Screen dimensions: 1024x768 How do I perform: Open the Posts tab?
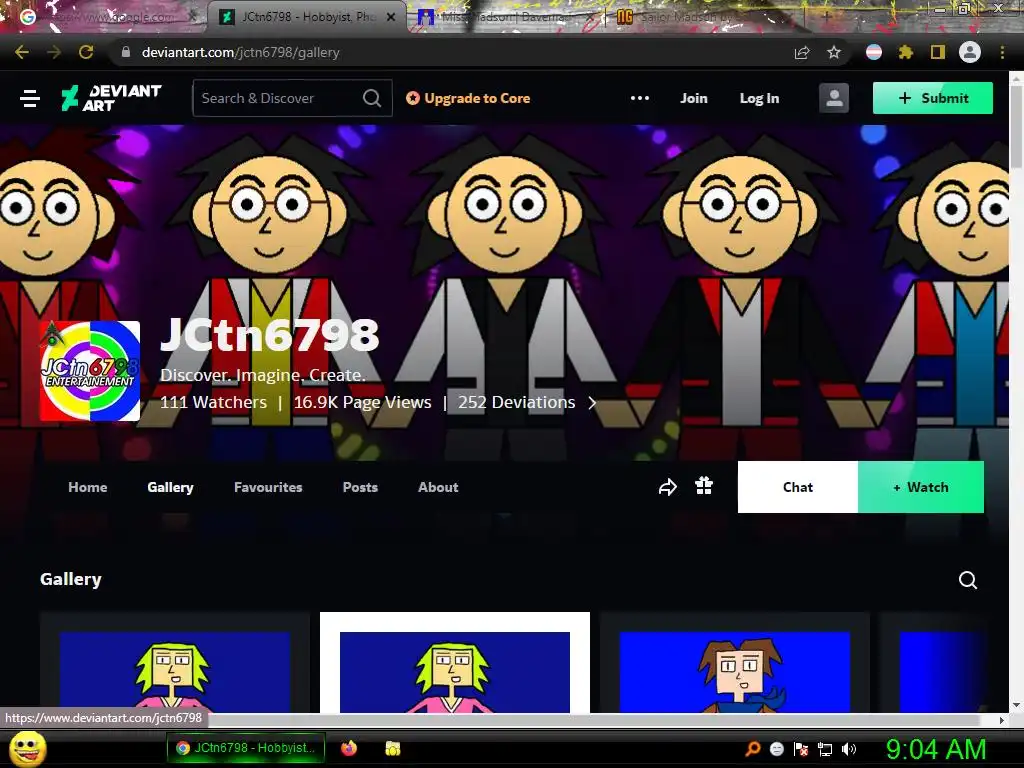(360, 487)
